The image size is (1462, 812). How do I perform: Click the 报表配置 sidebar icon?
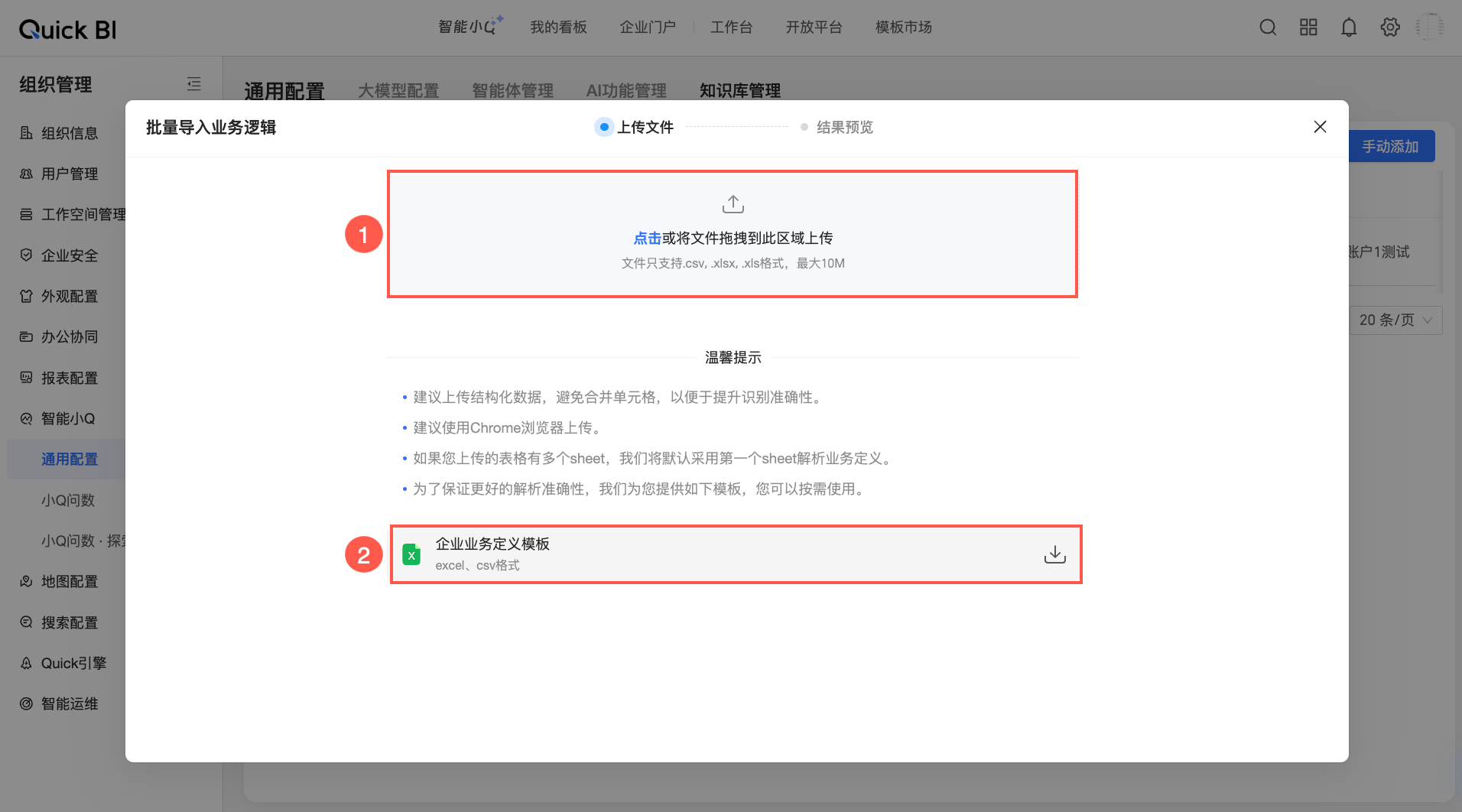[26, 378]
